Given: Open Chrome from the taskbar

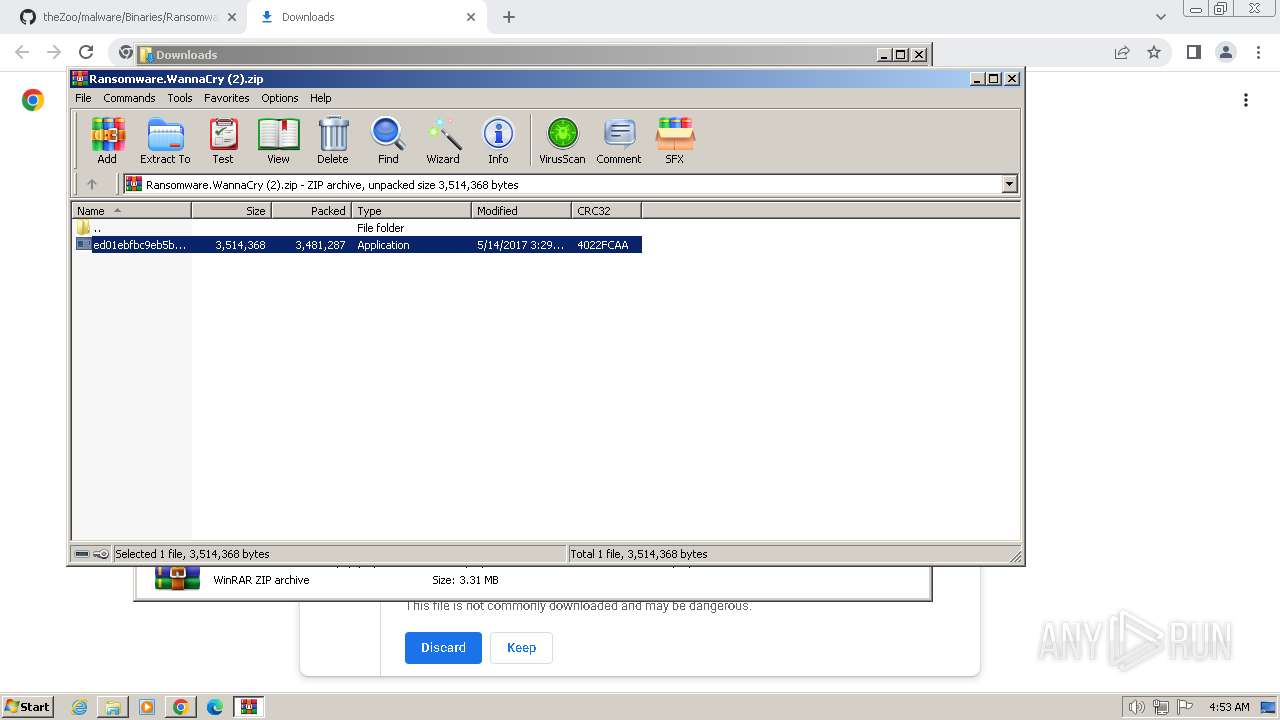Looking at the screenshot, I should coord(180,707).
